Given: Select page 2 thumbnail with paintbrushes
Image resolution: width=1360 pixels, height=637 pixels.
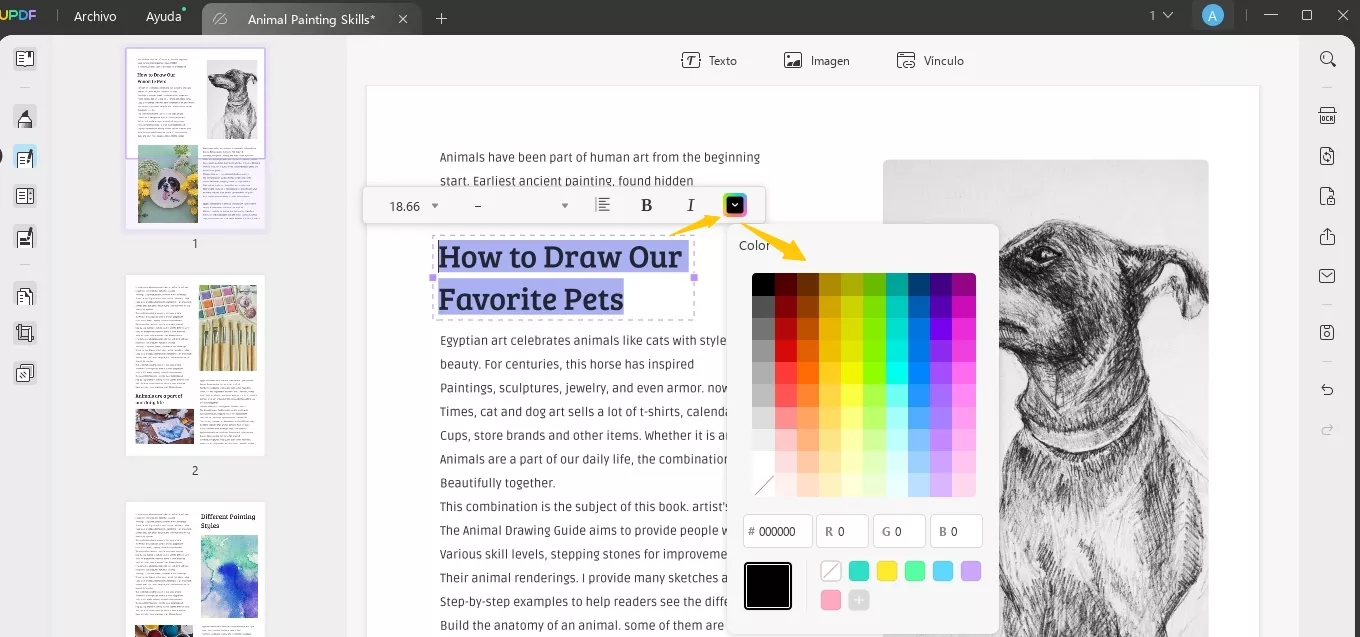Looking at the screenshot, I should (x=195, y=365).
